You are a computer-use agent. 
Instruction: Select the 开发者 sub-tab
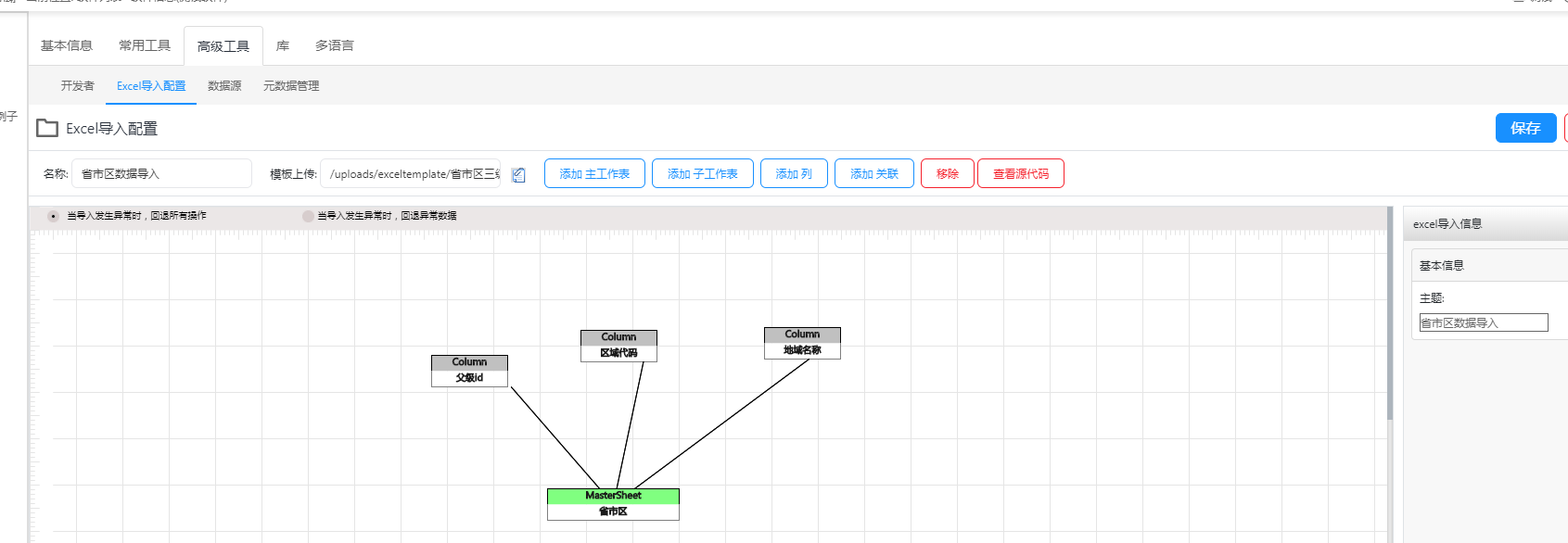(x=78, y=86)
